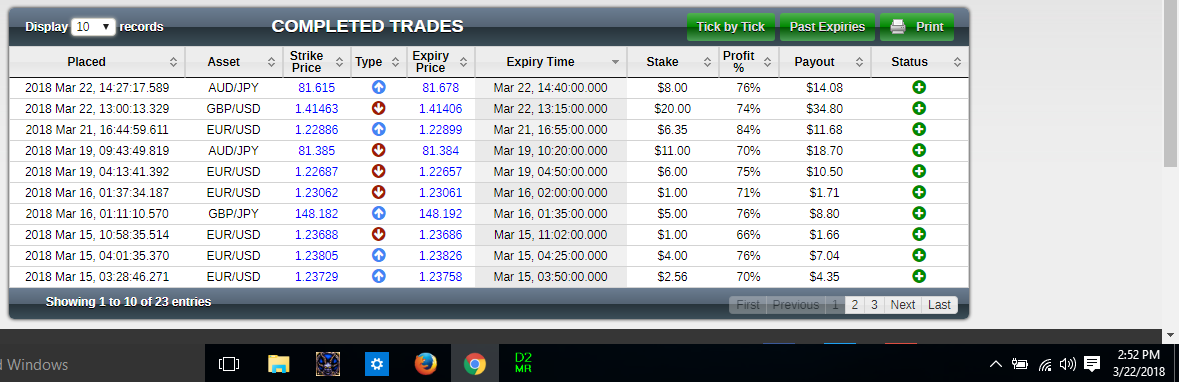Click strike price 1.41463 link
Image resolution: width=1181 pixels, height=382 pixels.
click(x=316, y=108)
